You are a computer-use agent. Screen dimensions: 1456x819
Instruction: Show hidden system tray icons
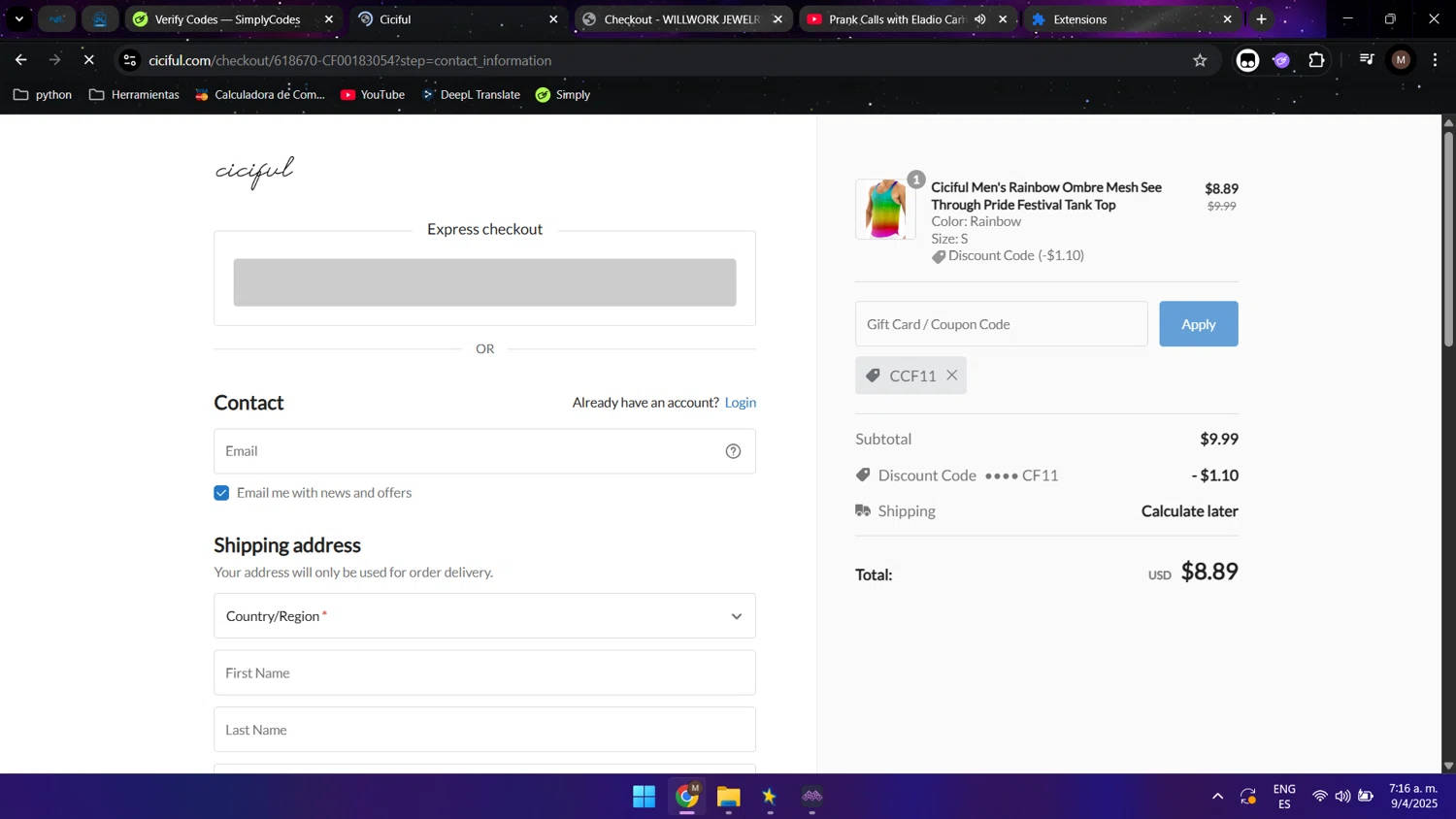(1217, 797)
